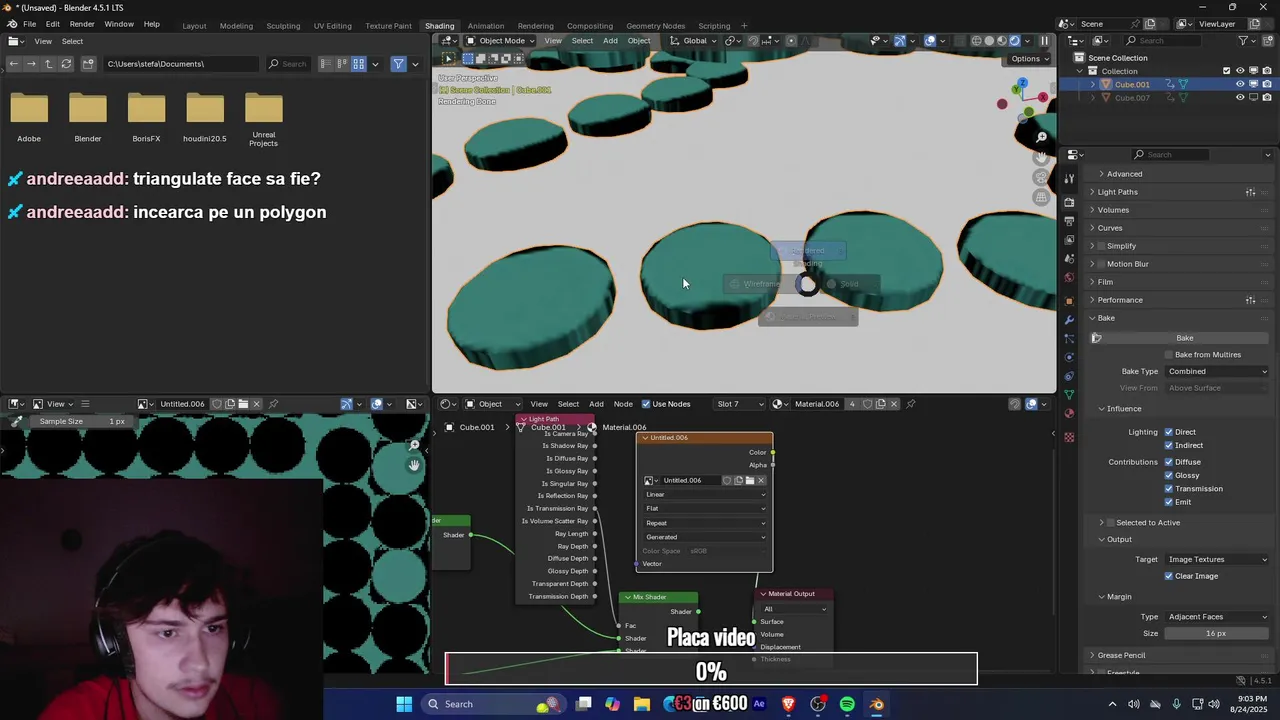Open the World properties tab icon

(x=1069, y=277)
